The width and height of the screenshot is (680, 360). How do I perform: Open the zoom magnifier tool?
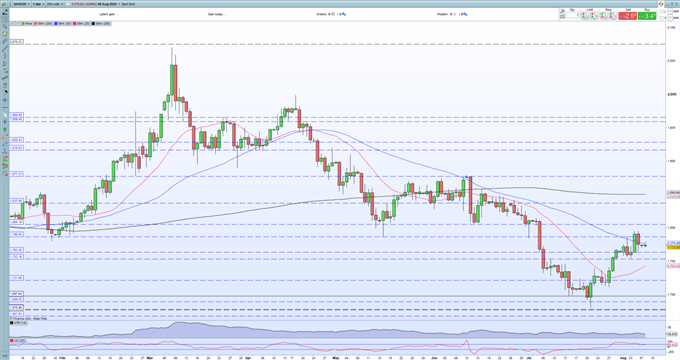click(x=5, y=26)
